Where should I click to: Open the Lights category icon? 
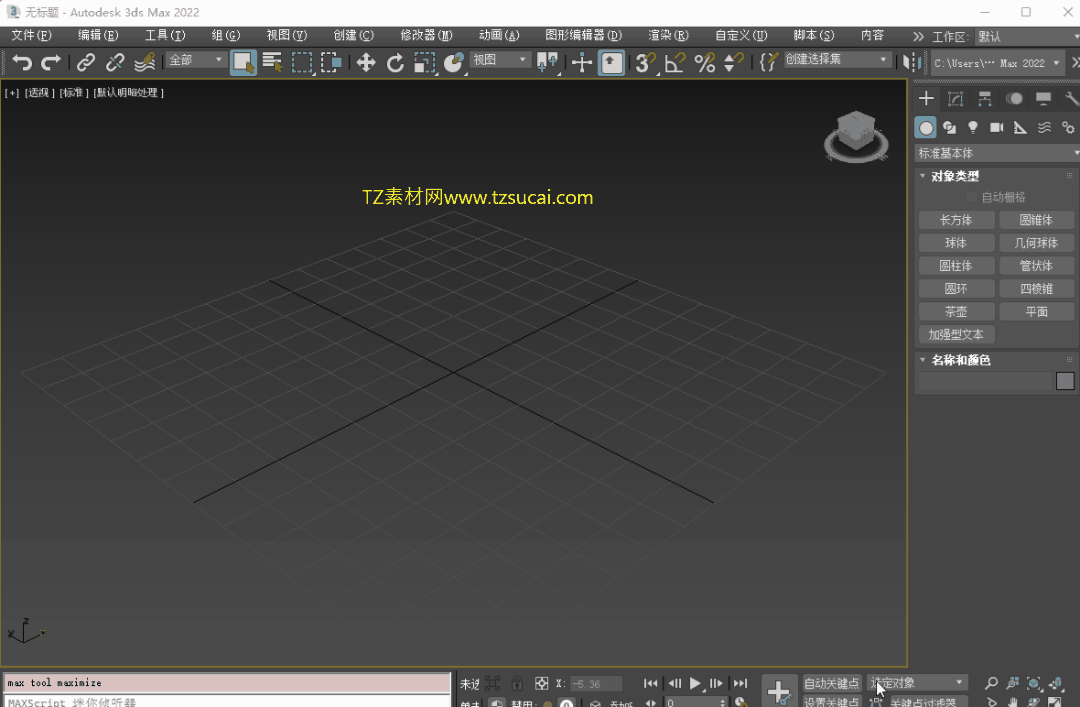[973, 127]
